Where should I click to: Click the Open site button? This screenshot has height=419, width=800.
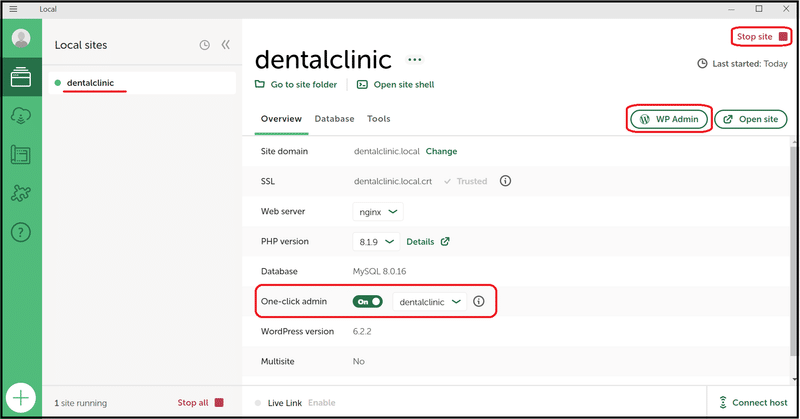751,119
